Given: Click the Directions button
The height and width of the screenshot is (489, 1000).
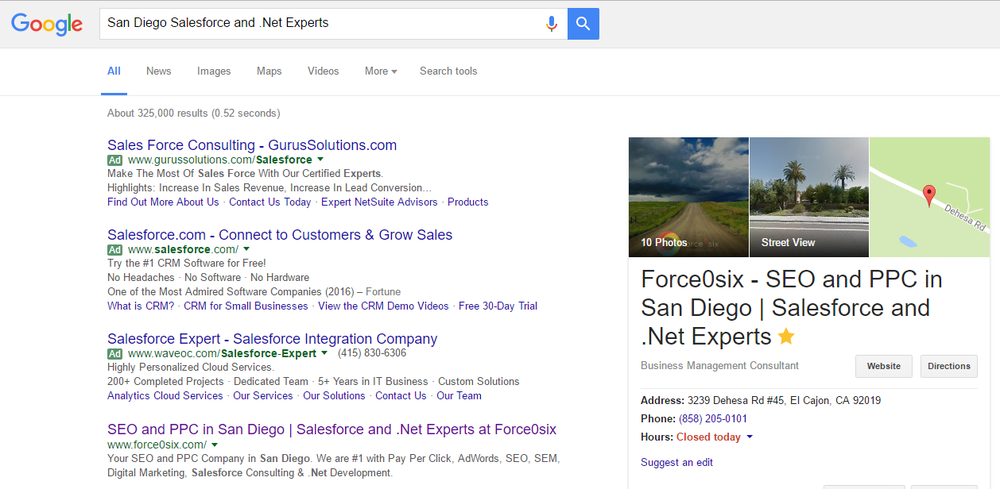Looking at the screenshot, I should point(948,366).
